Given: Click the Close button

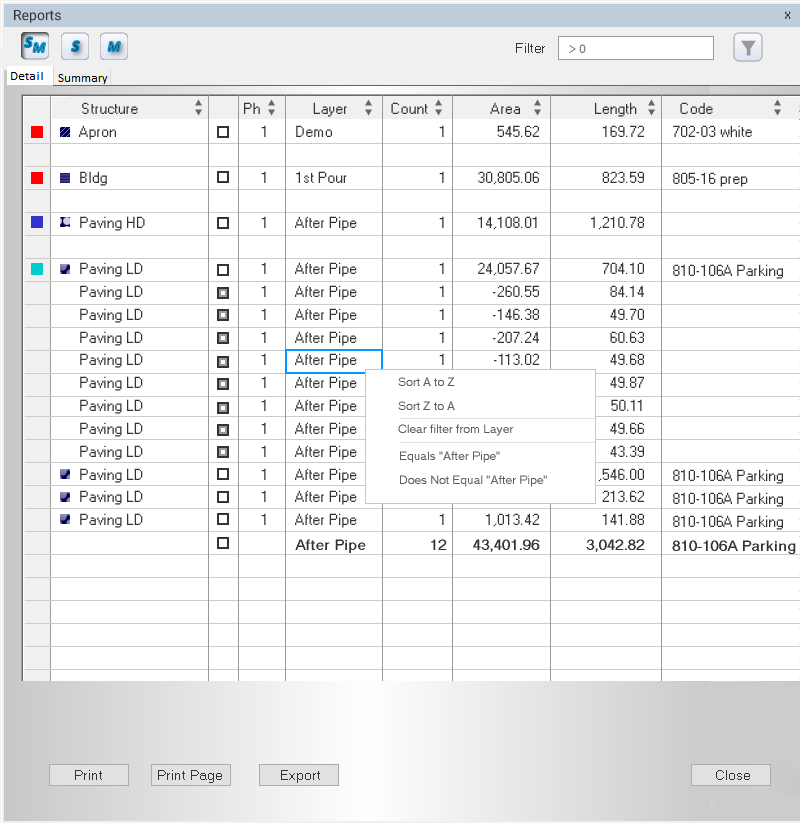Looking at the screenshot, I should [731, 775].
